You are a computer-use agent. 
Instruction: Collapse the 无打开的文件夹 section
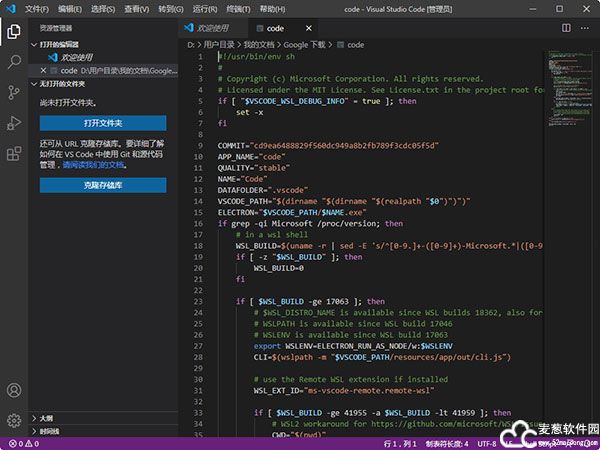click(58, 84)
